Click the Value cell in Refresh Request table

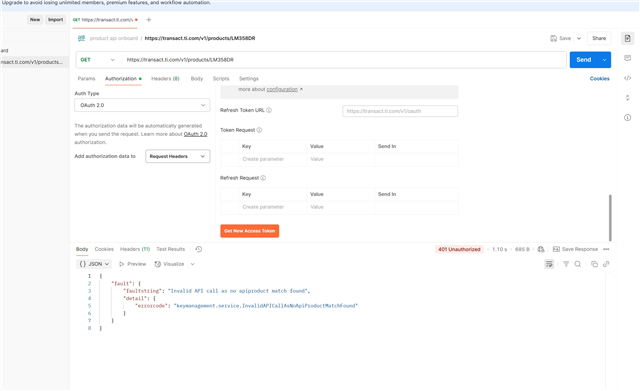340,207
